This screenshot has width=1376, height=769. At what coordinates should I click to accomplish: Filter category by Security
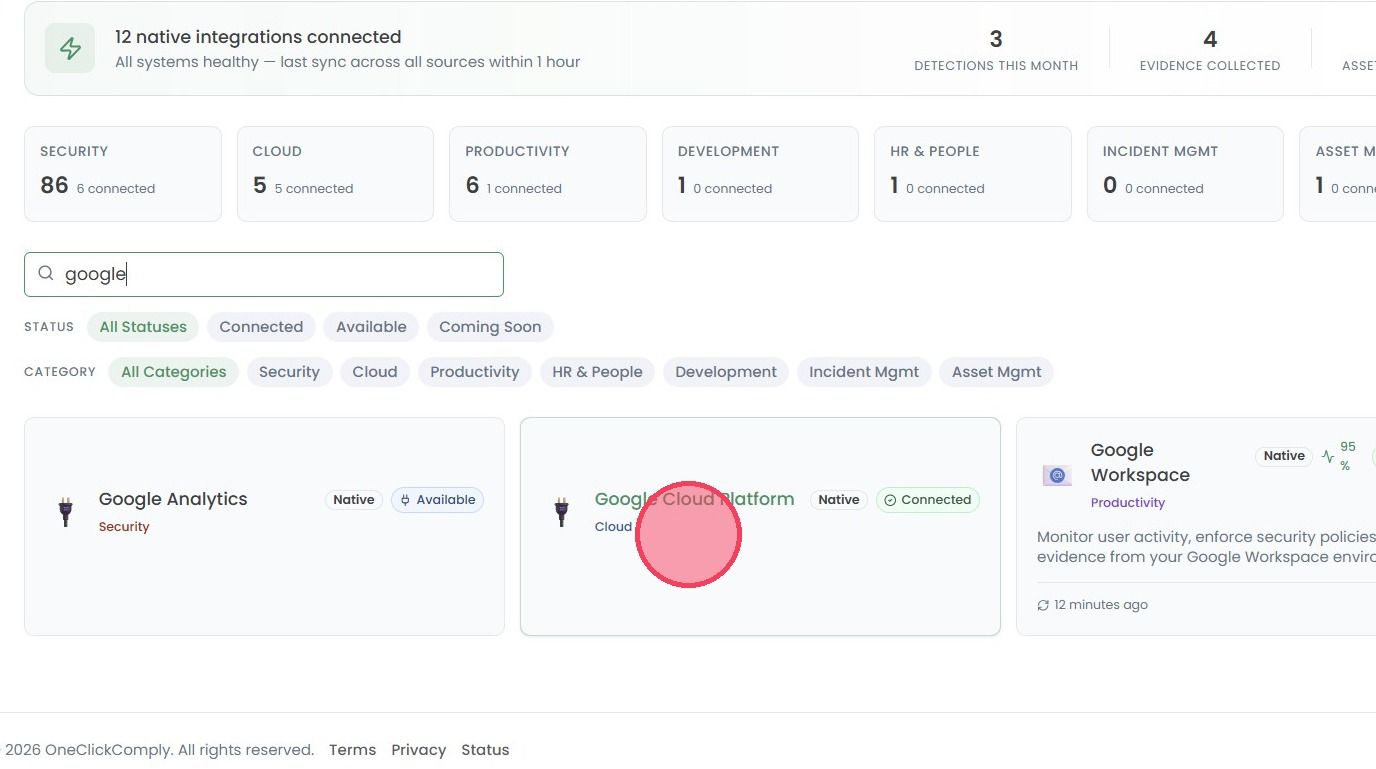(x=289, y=372)
